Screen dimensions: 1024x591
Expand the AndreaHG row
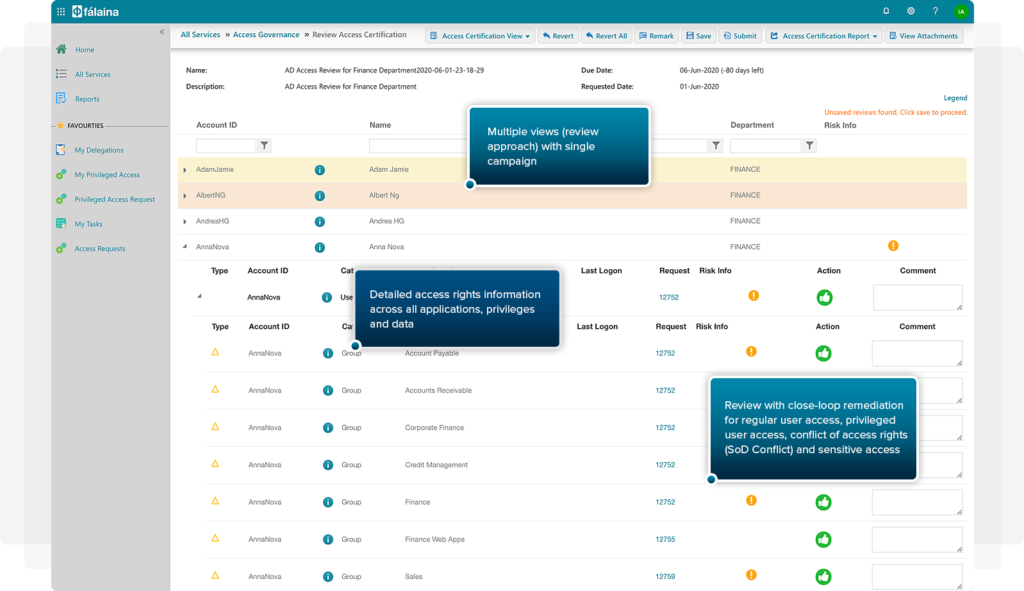(185, 221)
